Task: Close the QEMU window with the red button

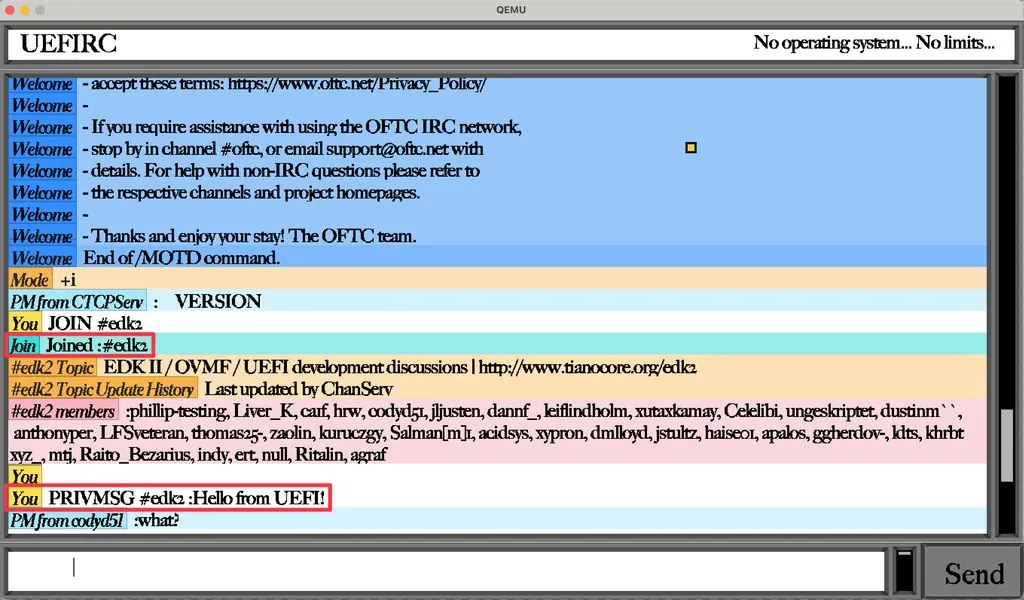Action: coord(12,9)
